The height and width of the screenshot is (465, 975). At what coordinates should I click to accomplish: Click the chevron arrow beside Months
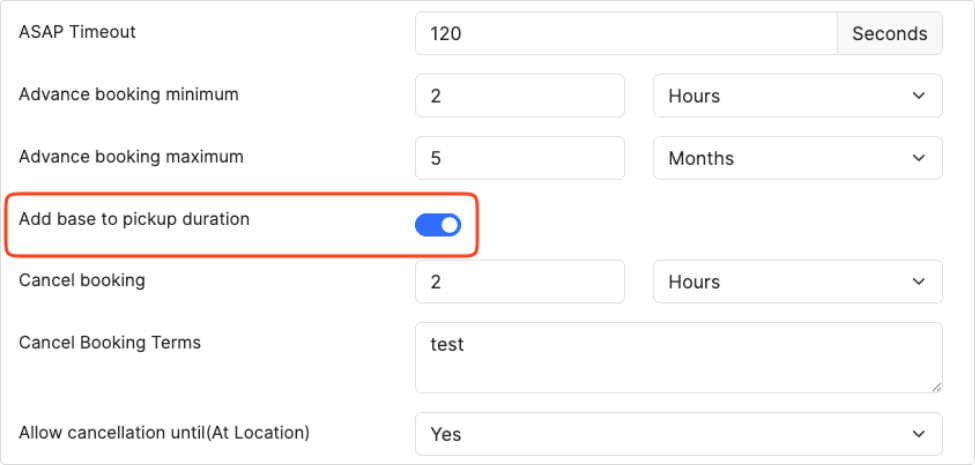point(918,158)
